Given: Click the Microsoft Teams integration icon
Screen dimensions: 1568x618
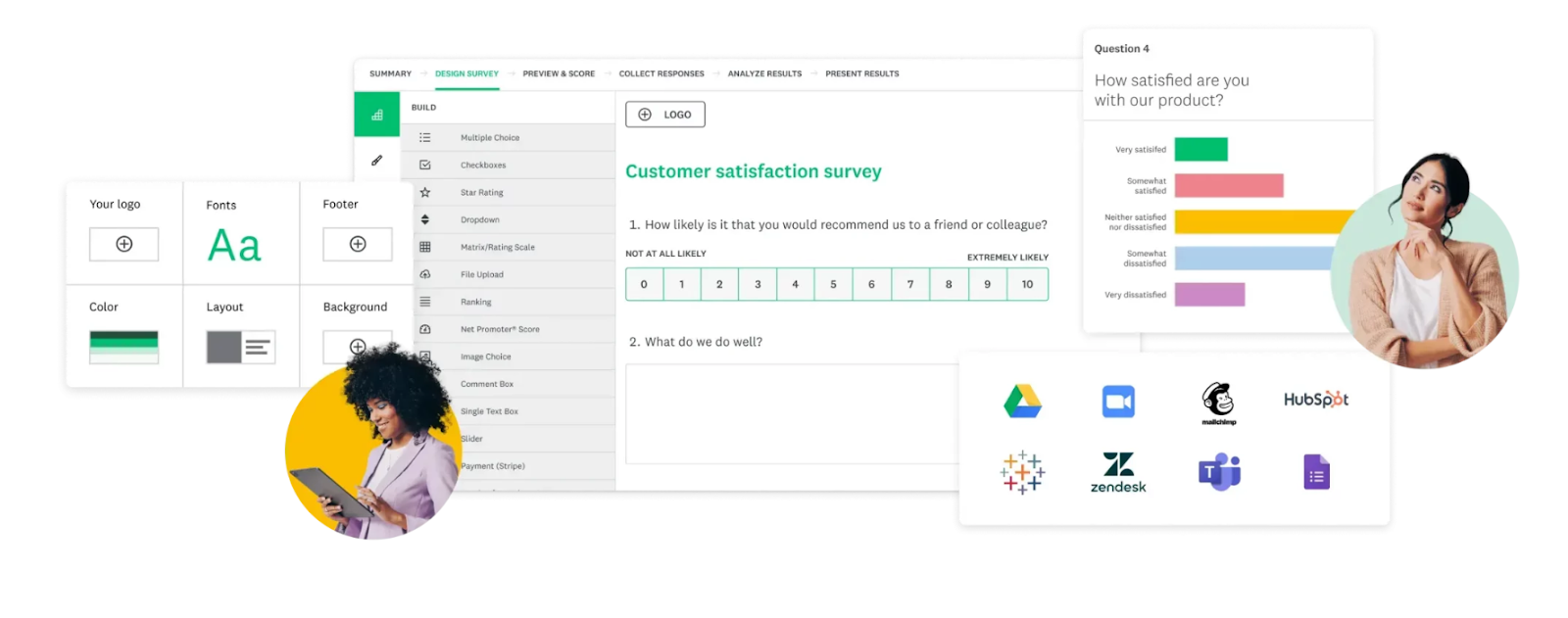Looking at the screenshot, I should point(1219,472).
